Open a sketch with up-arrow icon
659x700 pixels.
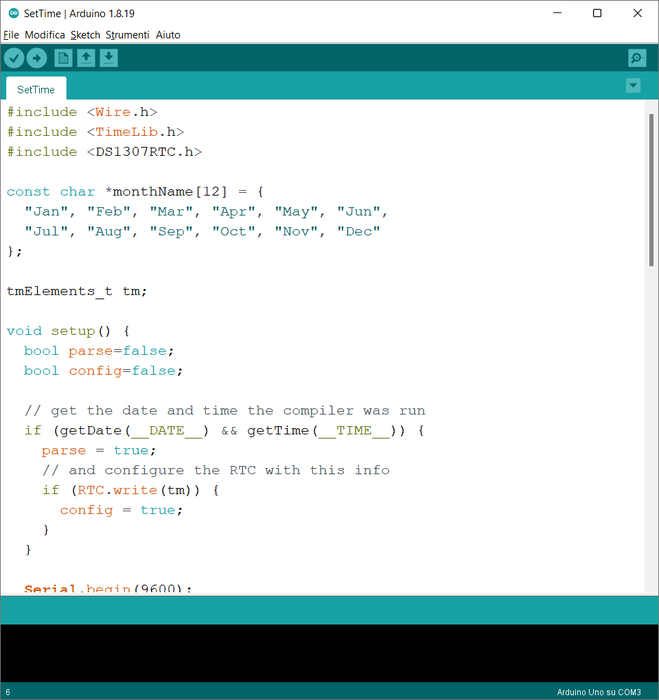86,58
